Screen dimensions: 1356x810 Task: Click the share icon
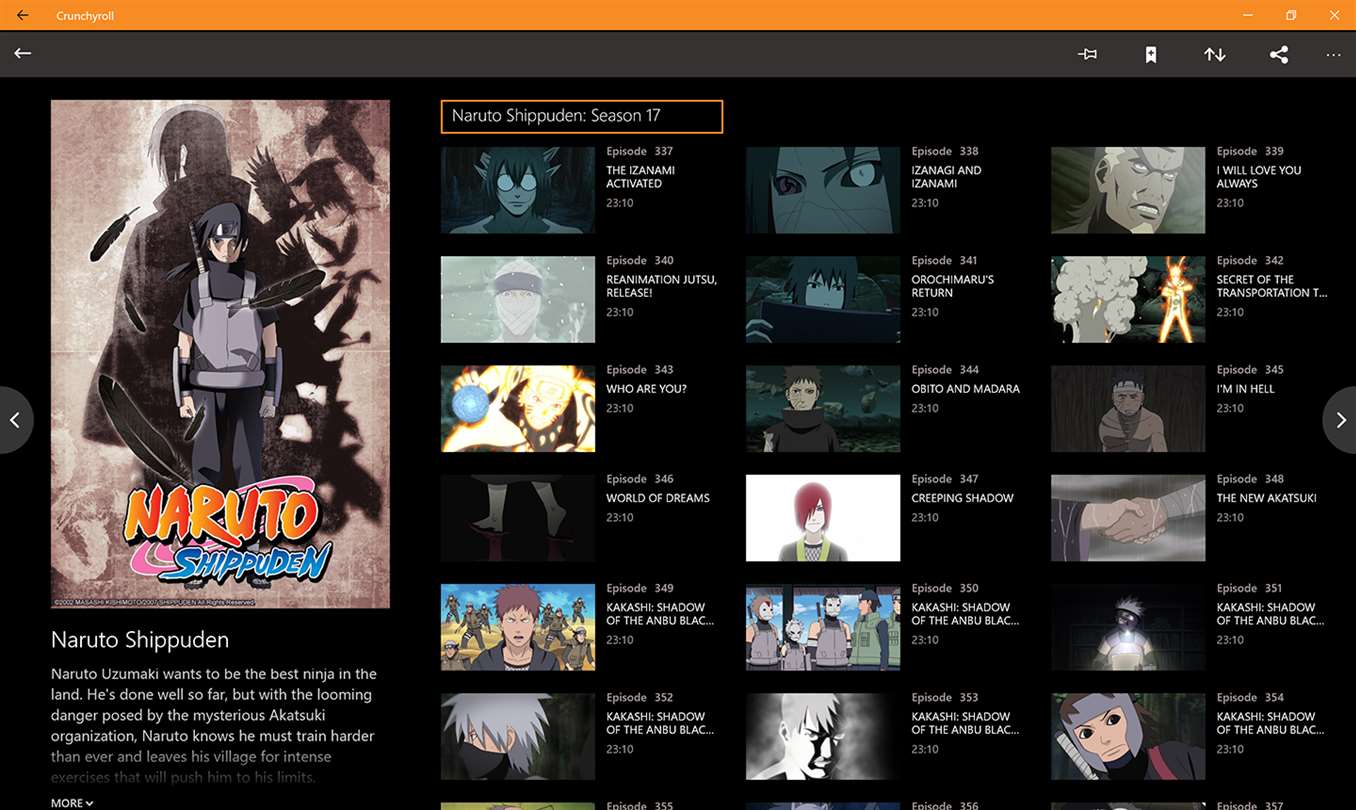[1279, 54]
